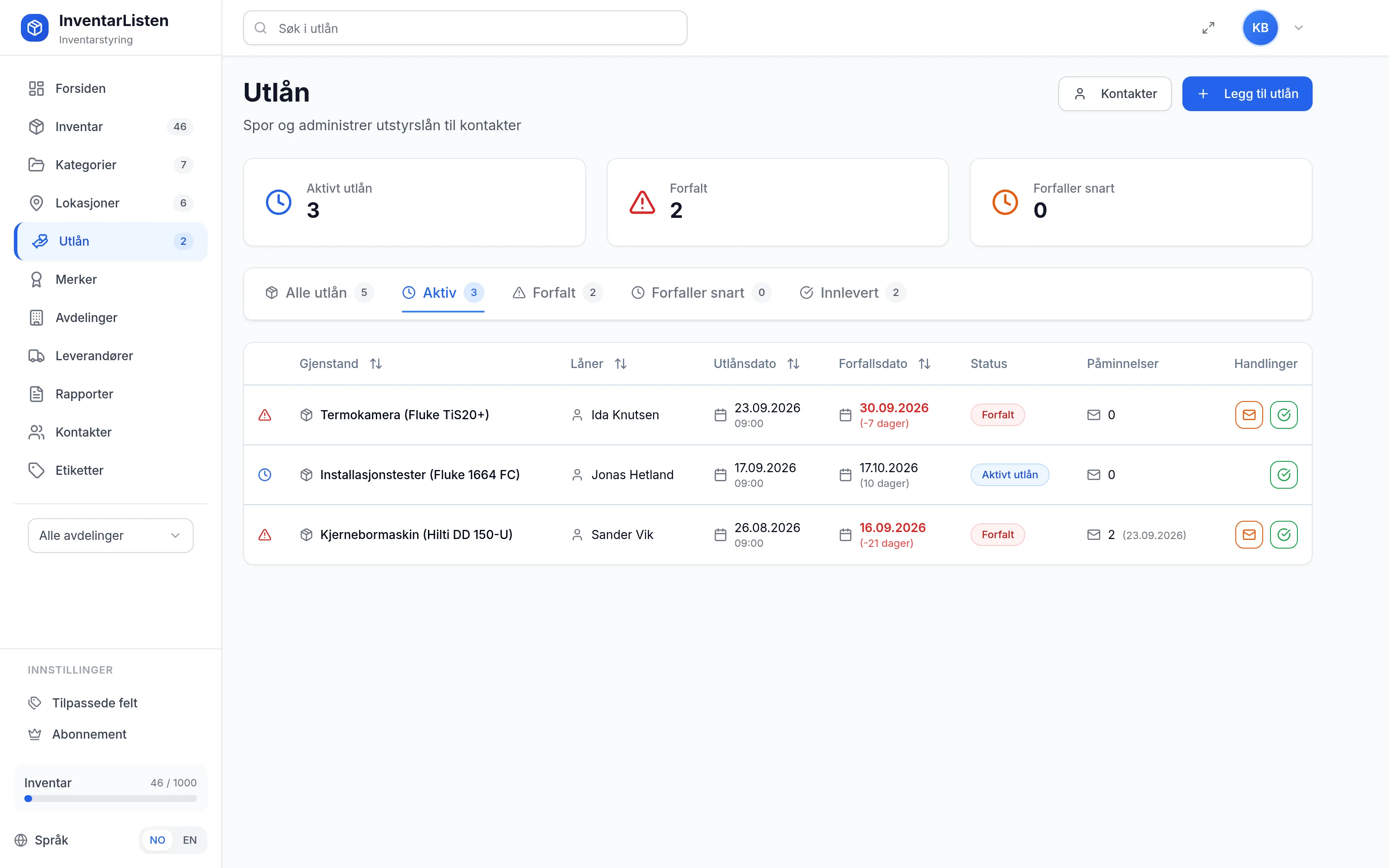
Task: Sort loans by Utlånsdato arrows
Action: coord(793,363)
